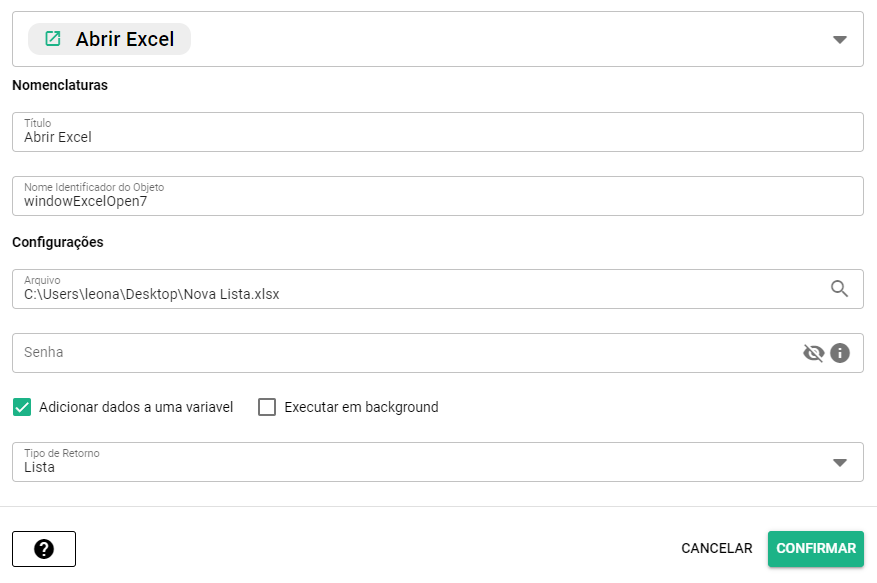Show password using the crossed-eye icon

(x=814, y=353)
